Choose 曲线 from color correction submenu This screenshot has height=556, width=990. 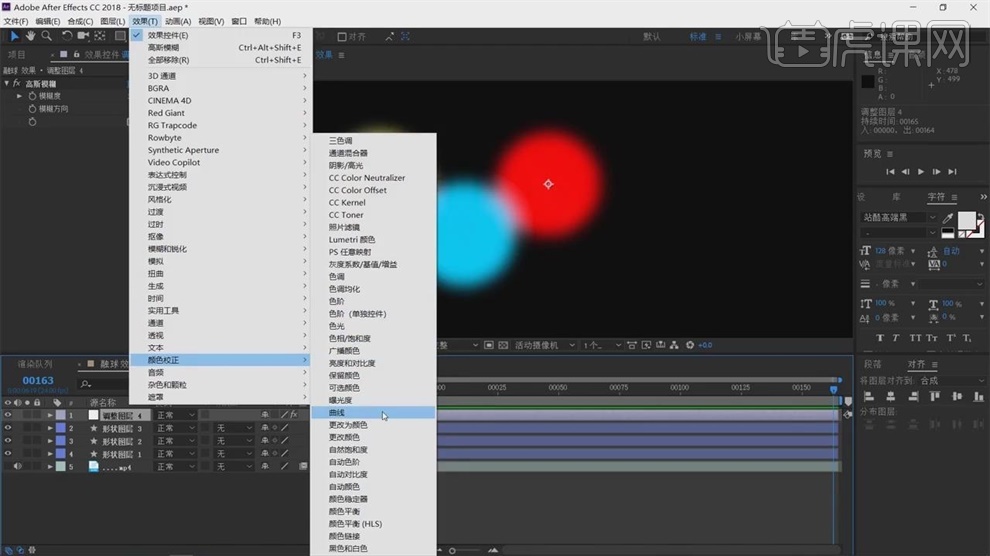point(335,412)
